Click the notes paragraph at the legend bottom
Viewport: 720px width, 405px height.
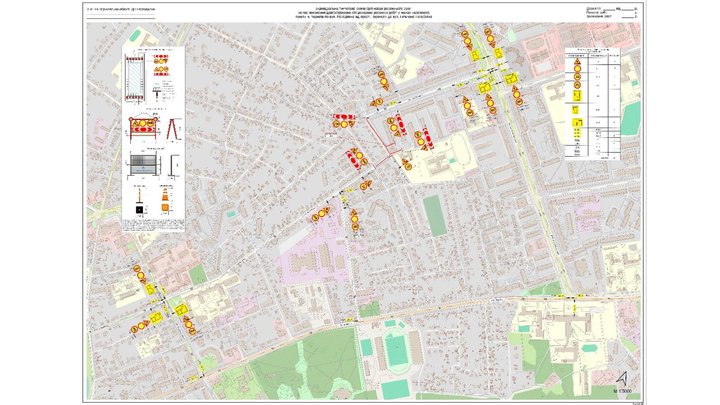(153, 224)
